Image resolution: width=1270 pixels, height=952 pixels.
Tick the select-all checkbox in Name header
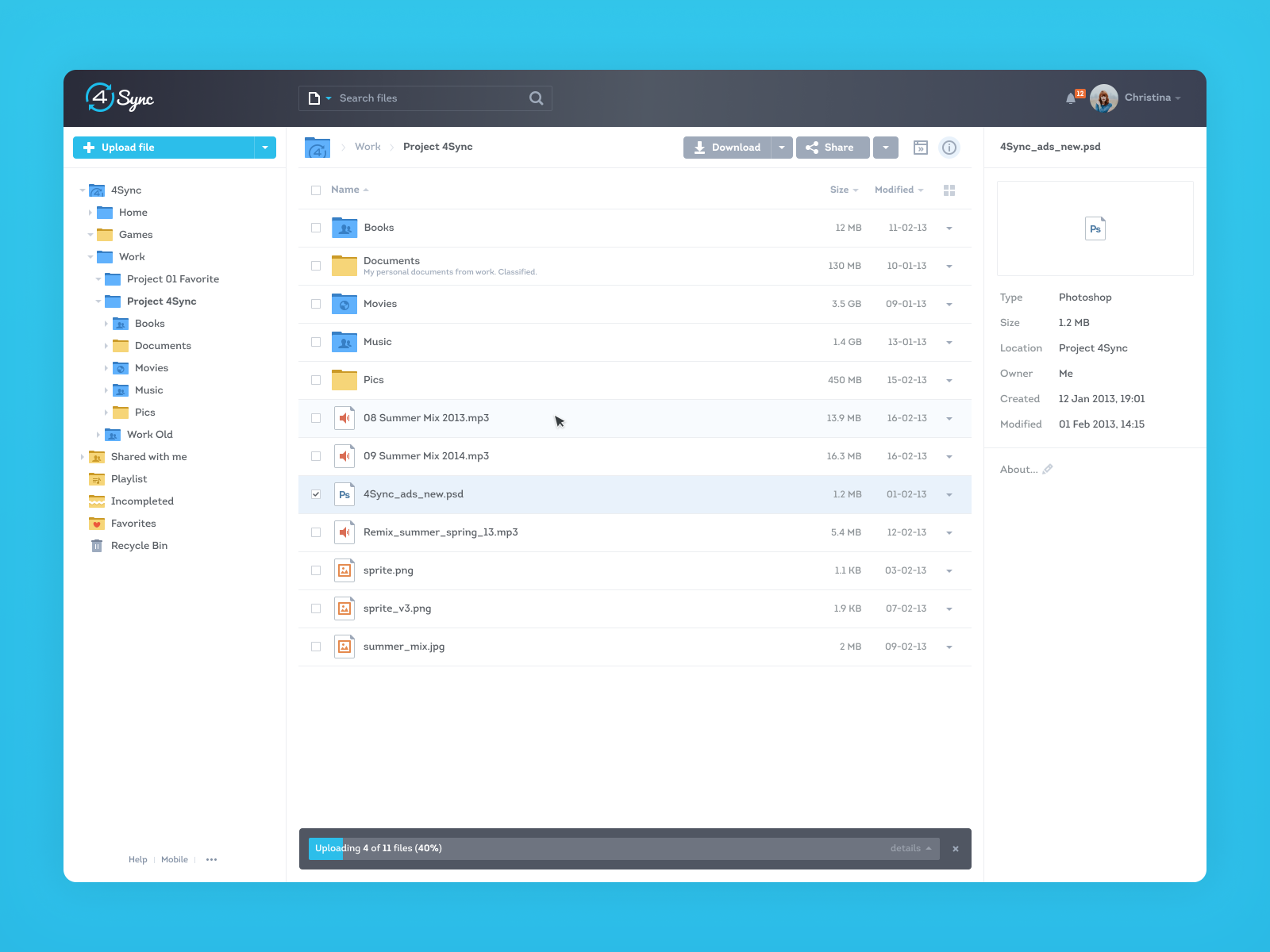pos(315,190)
